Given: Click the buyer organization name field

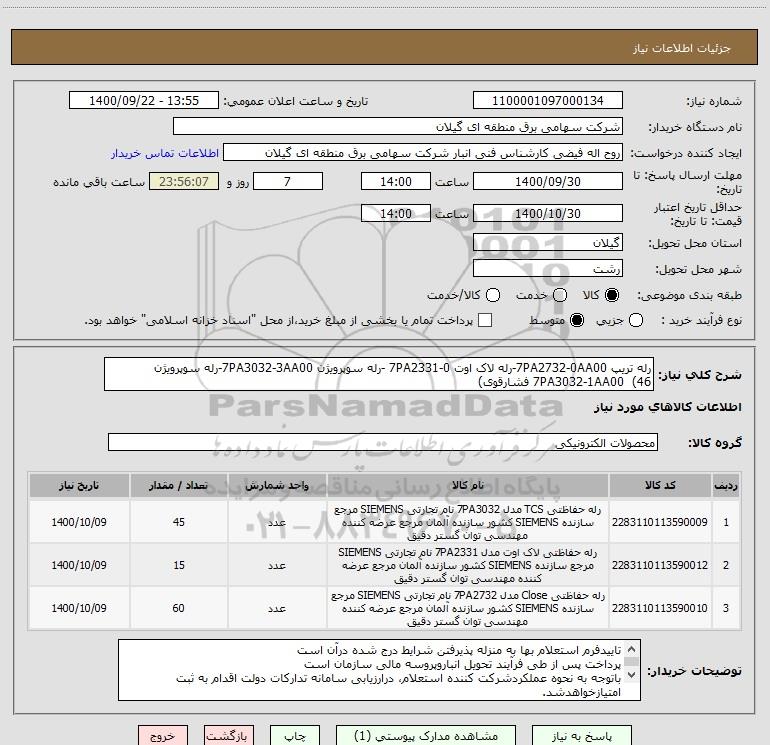Looking at the screenshot, I should 398,126.
